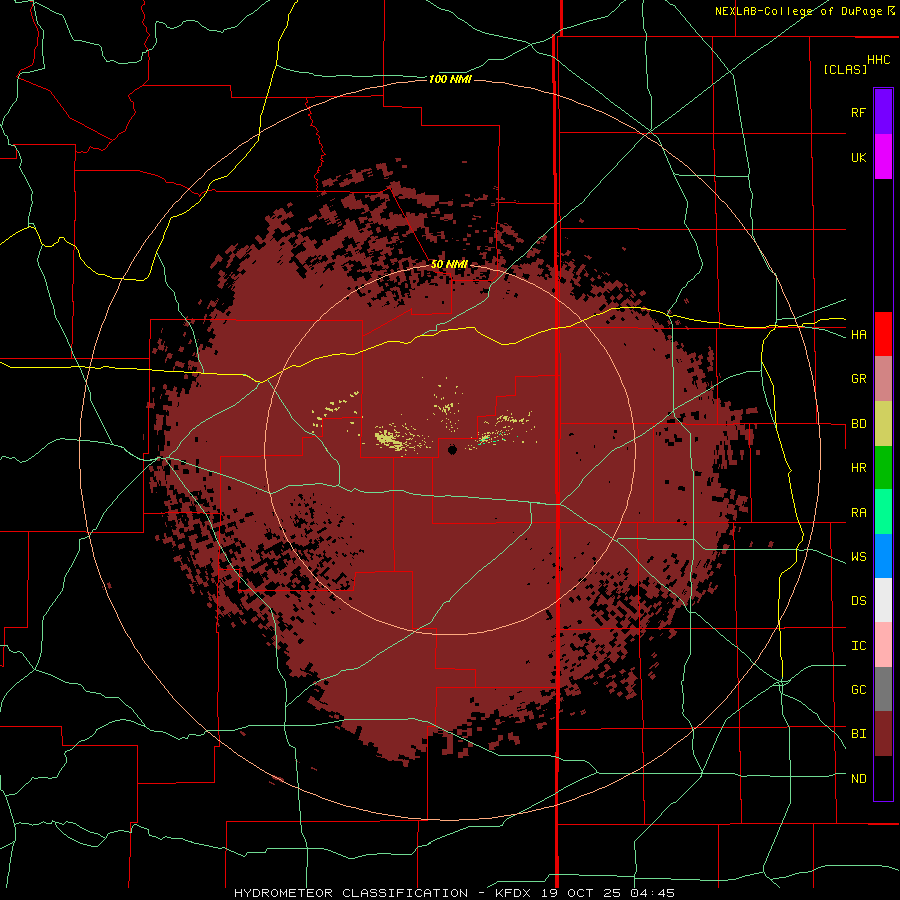Click the UK magenta legend swatch
Viewport: 900px width, 900px height.
pyautogui.click(x=883, y=157)
